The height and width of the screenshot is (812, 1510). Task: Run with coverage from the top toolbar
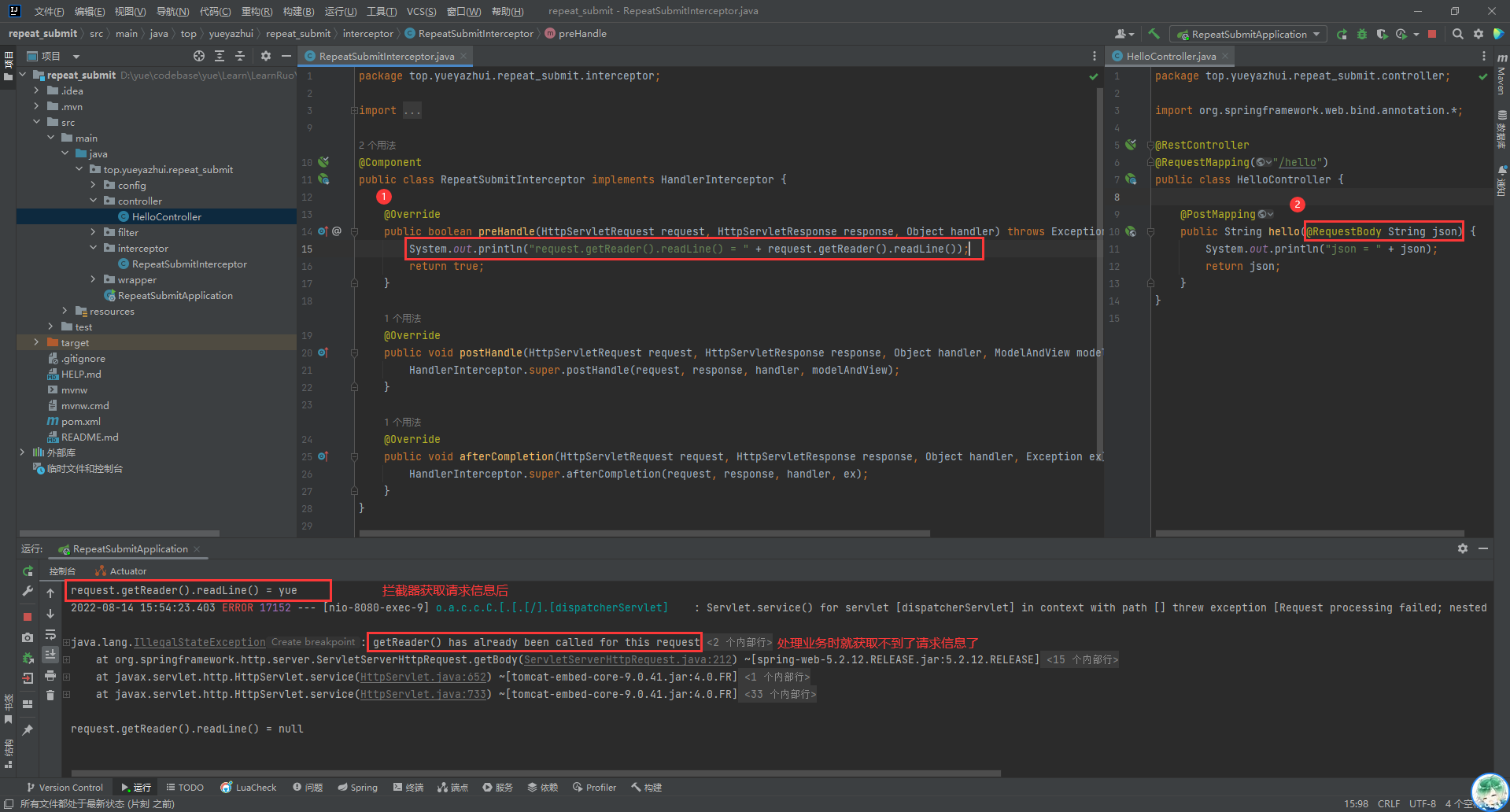coord(1382,34)
